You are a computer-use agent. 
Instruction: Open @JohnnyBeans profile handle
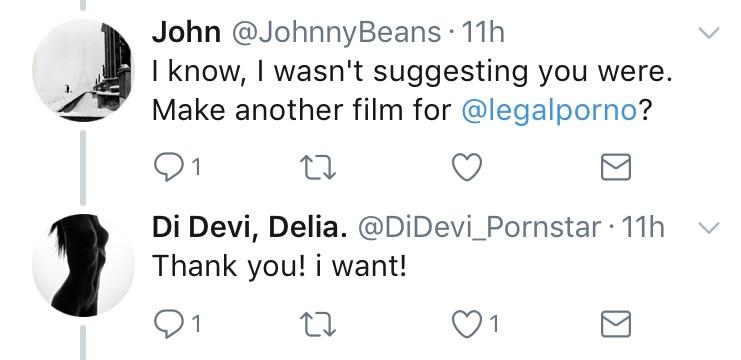tap(336, 34)
